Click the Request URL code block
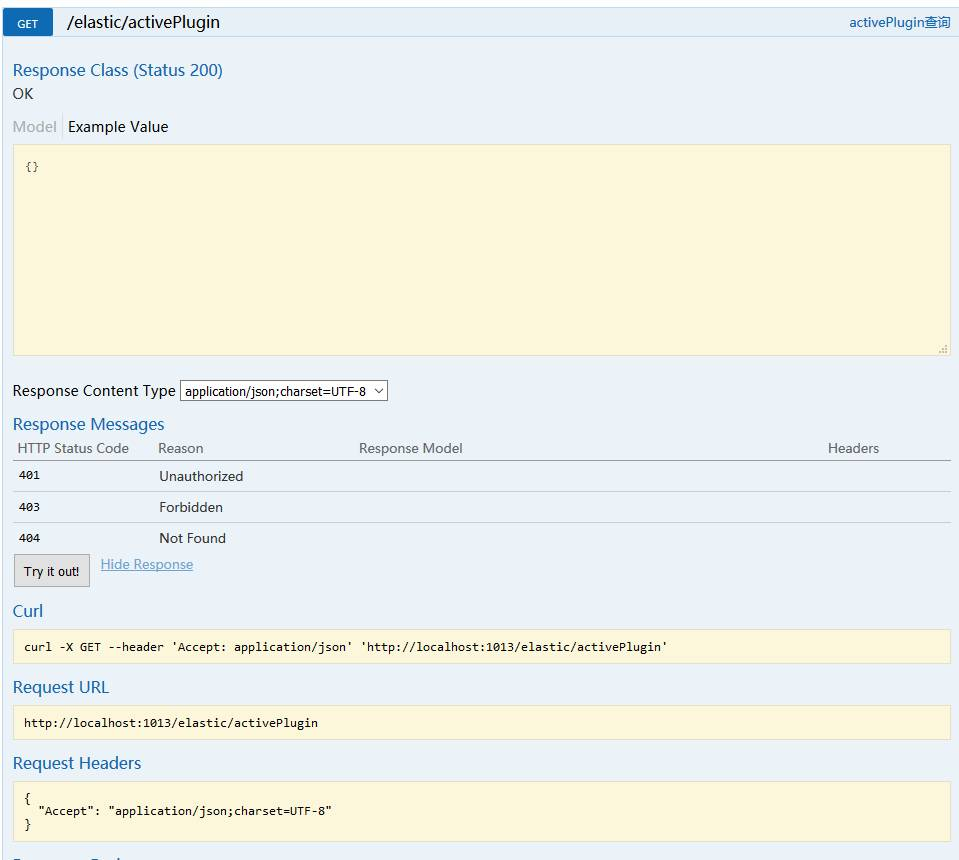The height and width of the screenshot is (860, 959). coord(480,722)
